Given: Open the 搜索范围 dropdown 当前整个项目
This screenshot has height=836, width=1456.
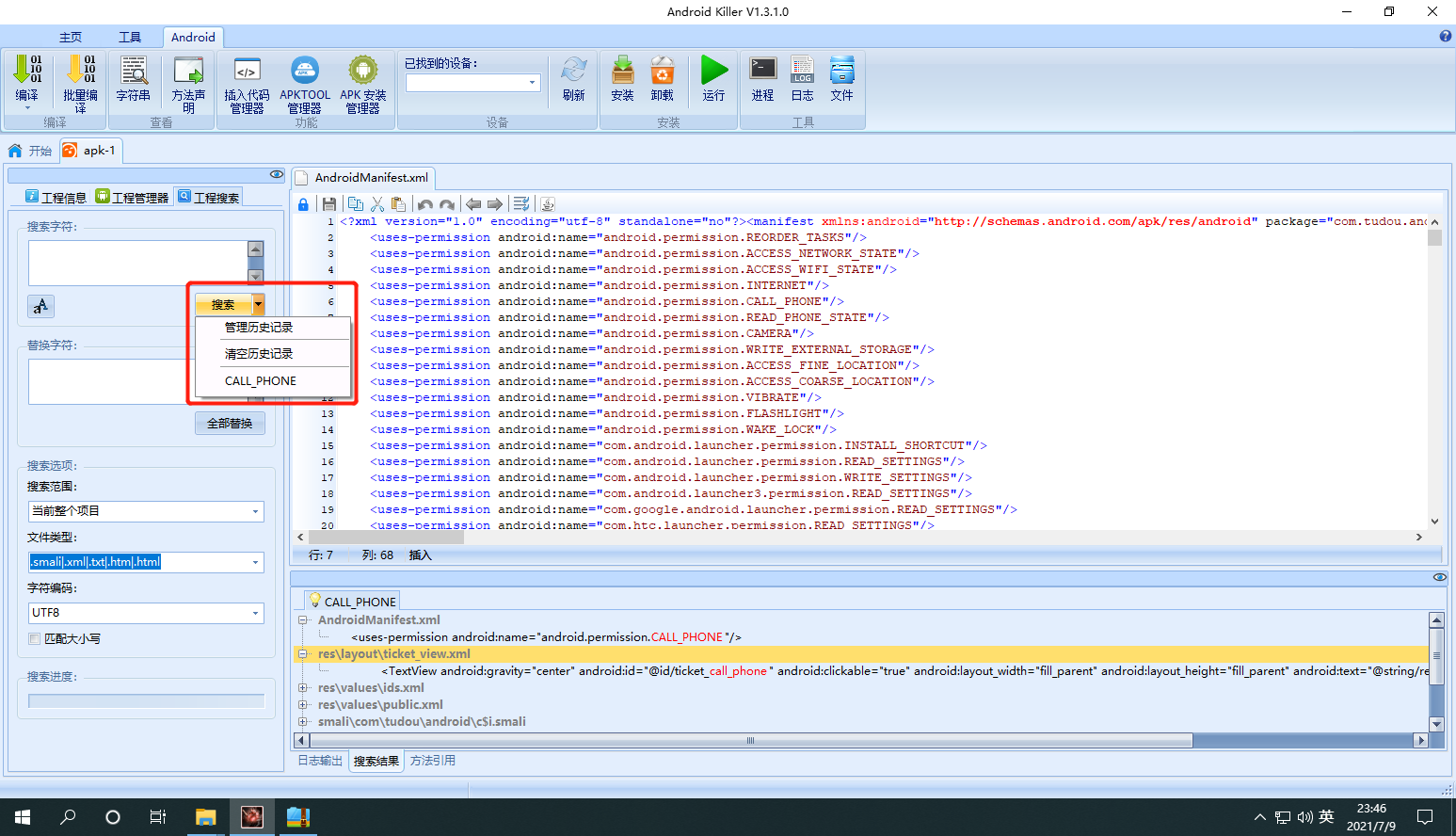Looking at the screenshot, I should click(146, 511).
